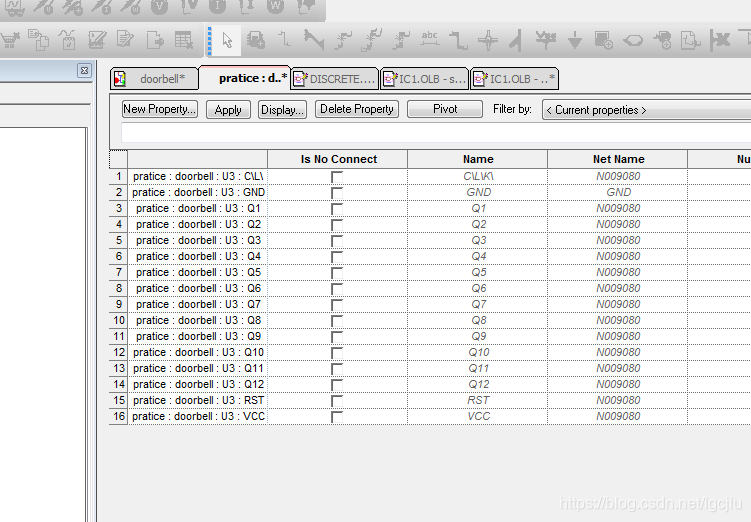This screenshot has height=522, width=751.
Task: Enable Is No Connect for Q10 pin
Action: 337,353
